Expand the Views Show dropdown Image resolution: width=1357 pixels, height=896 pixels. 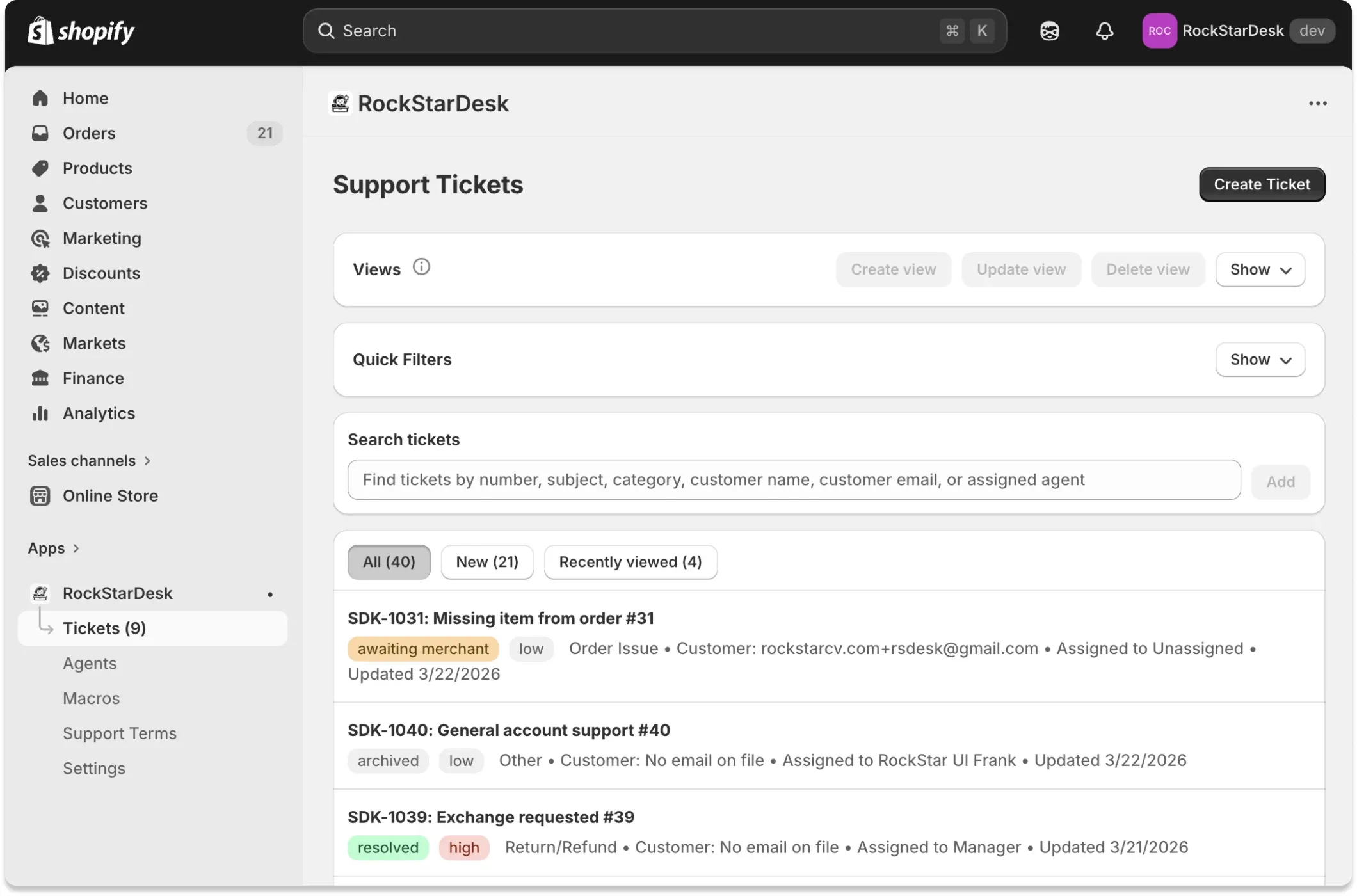pos(1260,269)
